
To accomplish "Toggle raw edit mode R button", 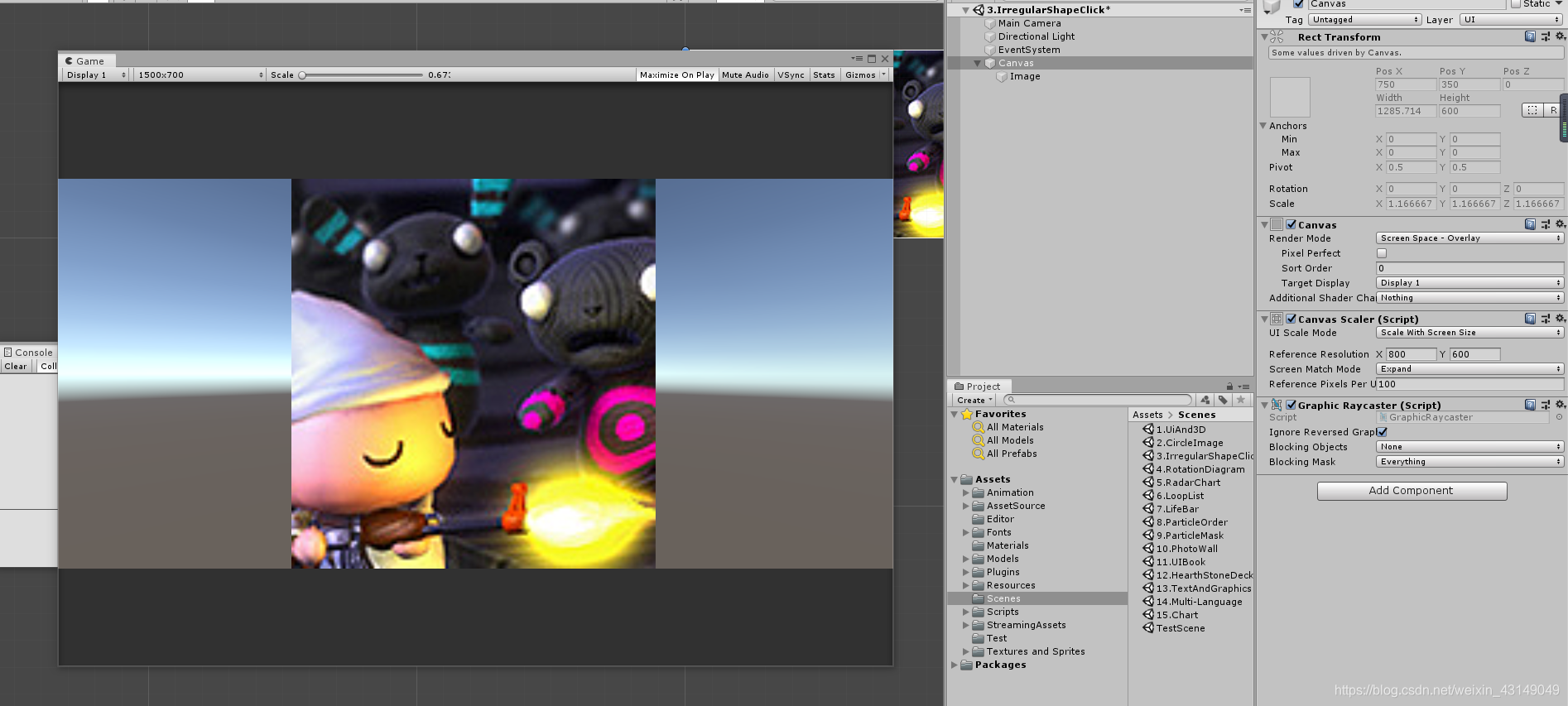I will pos(1553,110).
